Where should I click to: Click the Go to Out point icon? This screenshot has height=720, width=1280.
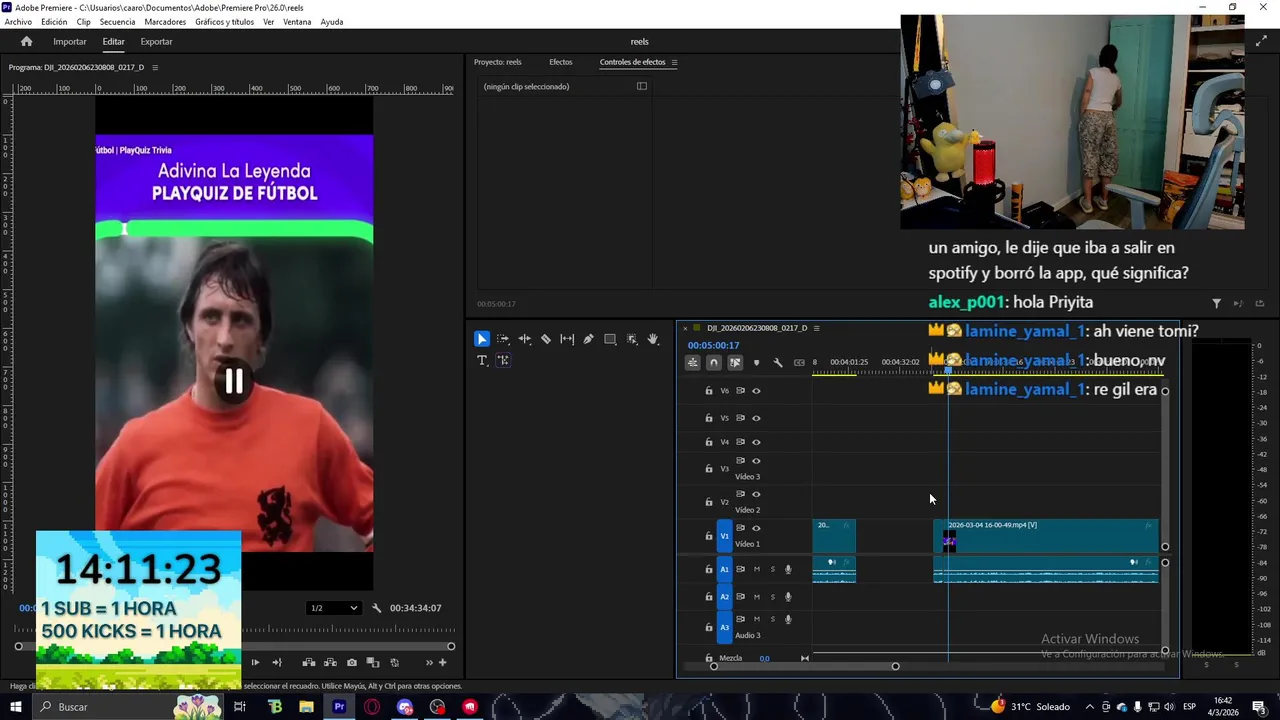277,662
